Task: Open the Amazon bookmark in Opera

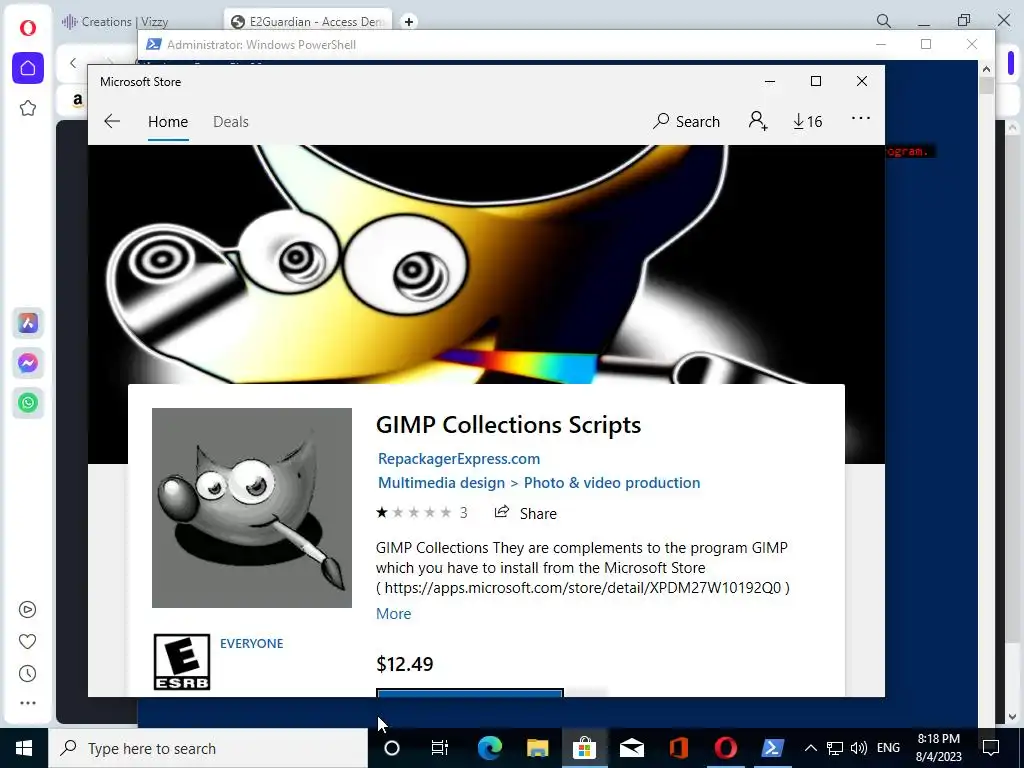Action: [x=78, y=100]
